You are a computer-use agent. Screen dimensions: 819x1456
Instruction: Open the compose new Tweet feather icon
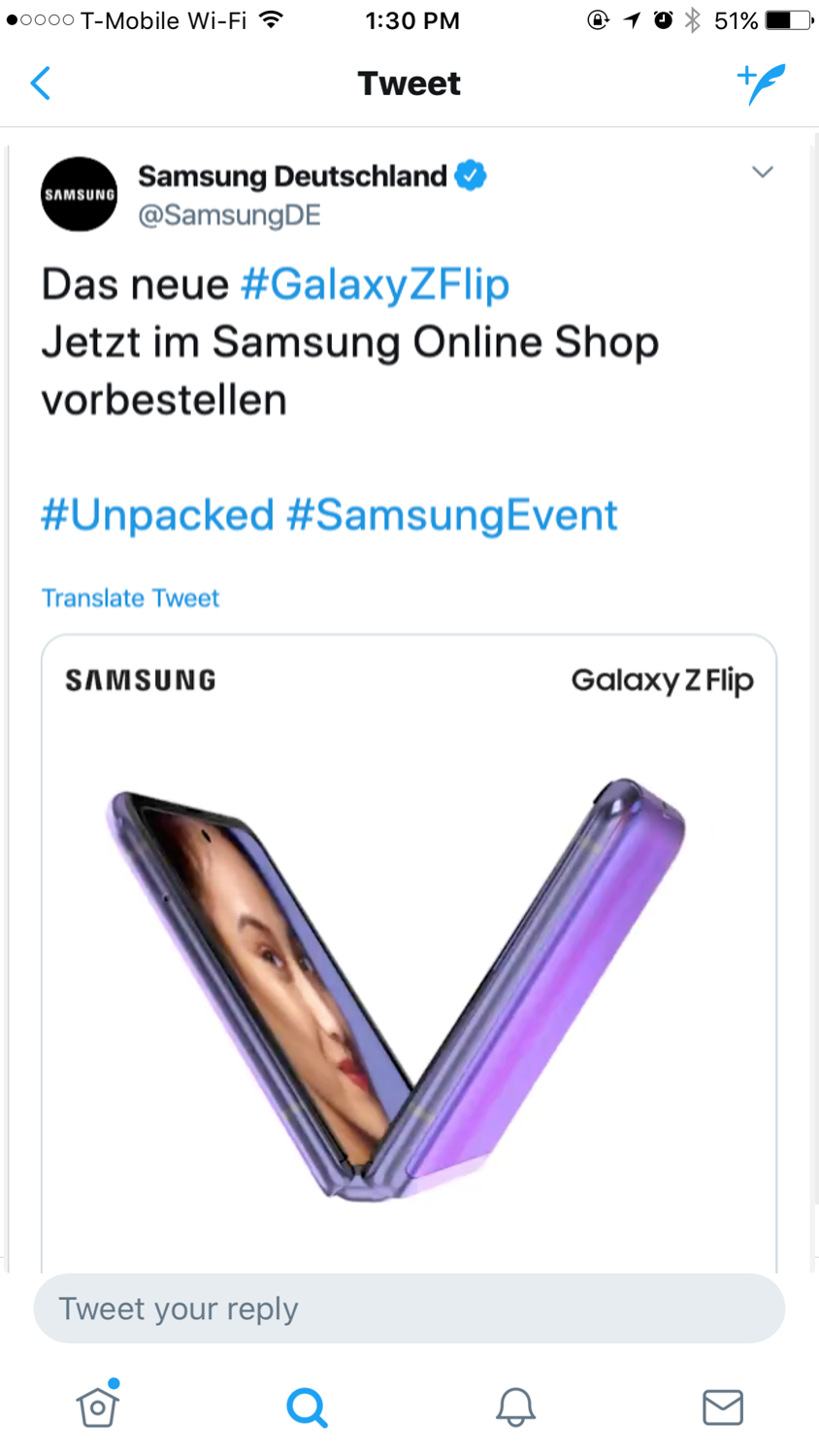tap(761, 83)
